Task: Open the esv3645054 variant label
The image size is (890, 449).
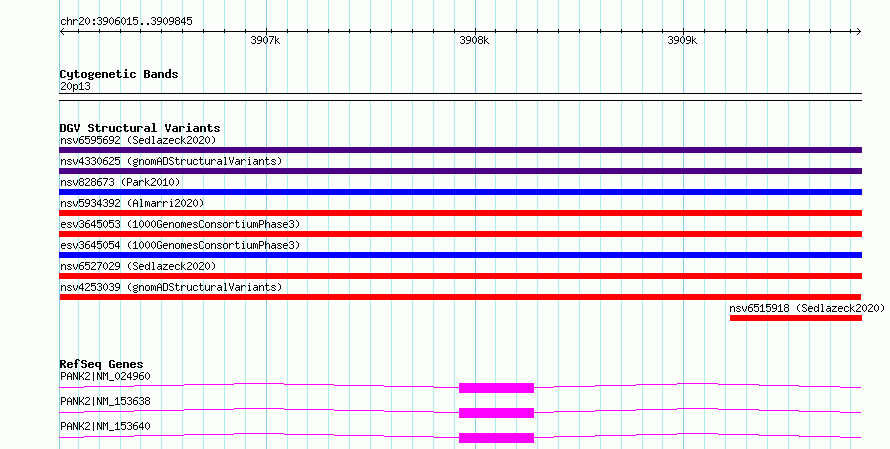Action: 180,245
